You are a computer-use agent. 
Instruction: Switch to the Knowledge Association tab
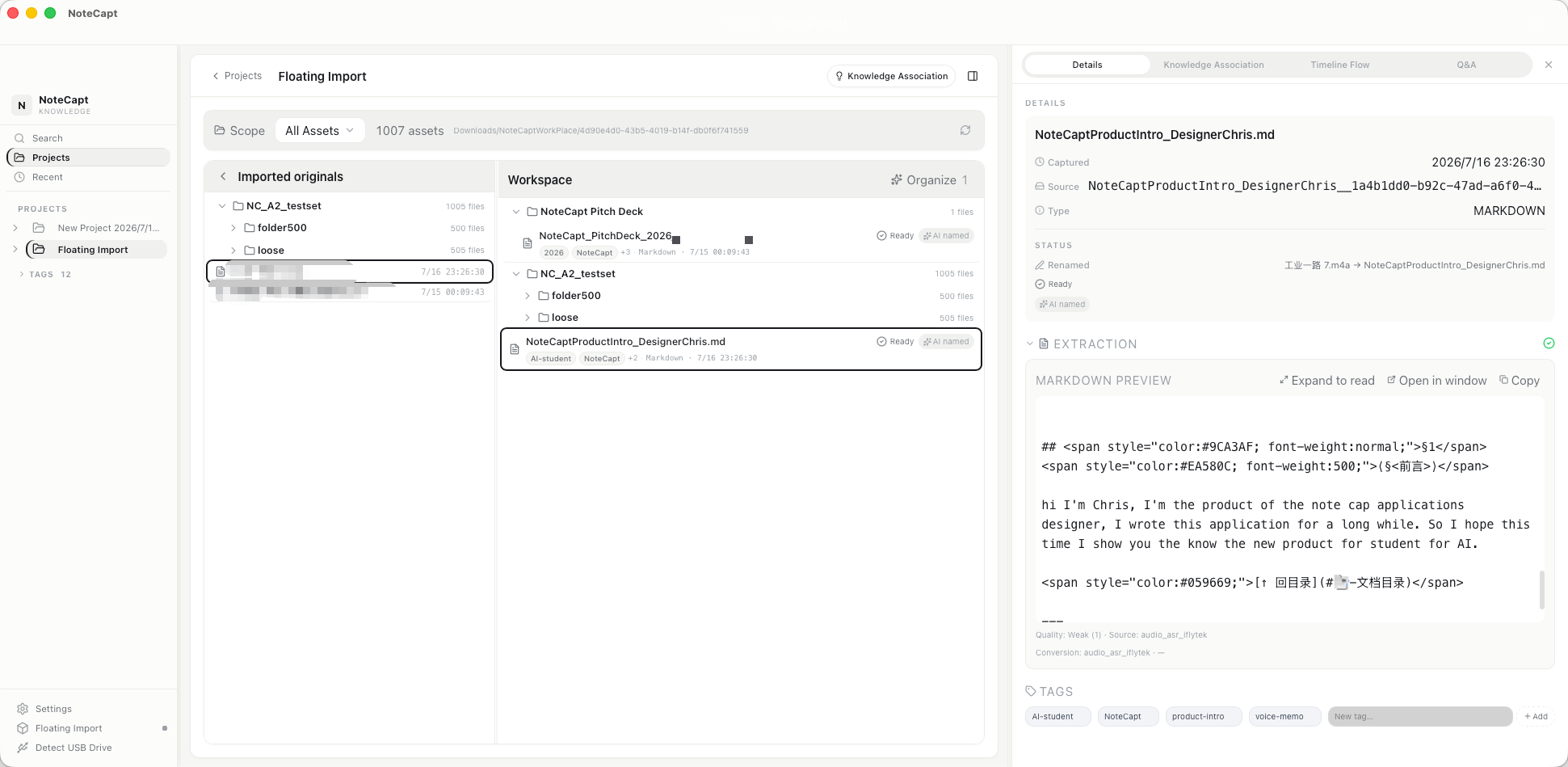click(x=1213, y=65)
